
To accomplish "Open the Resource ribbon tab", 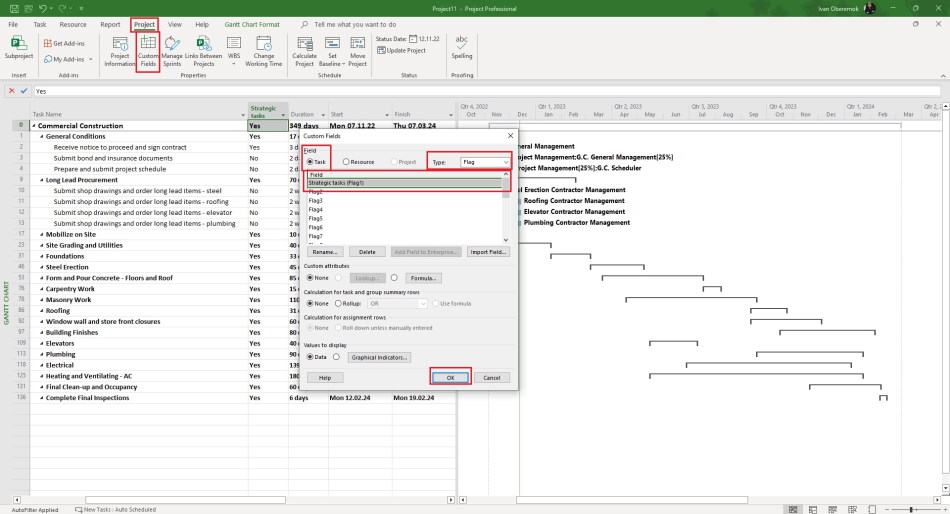I will tap(73, 25).
